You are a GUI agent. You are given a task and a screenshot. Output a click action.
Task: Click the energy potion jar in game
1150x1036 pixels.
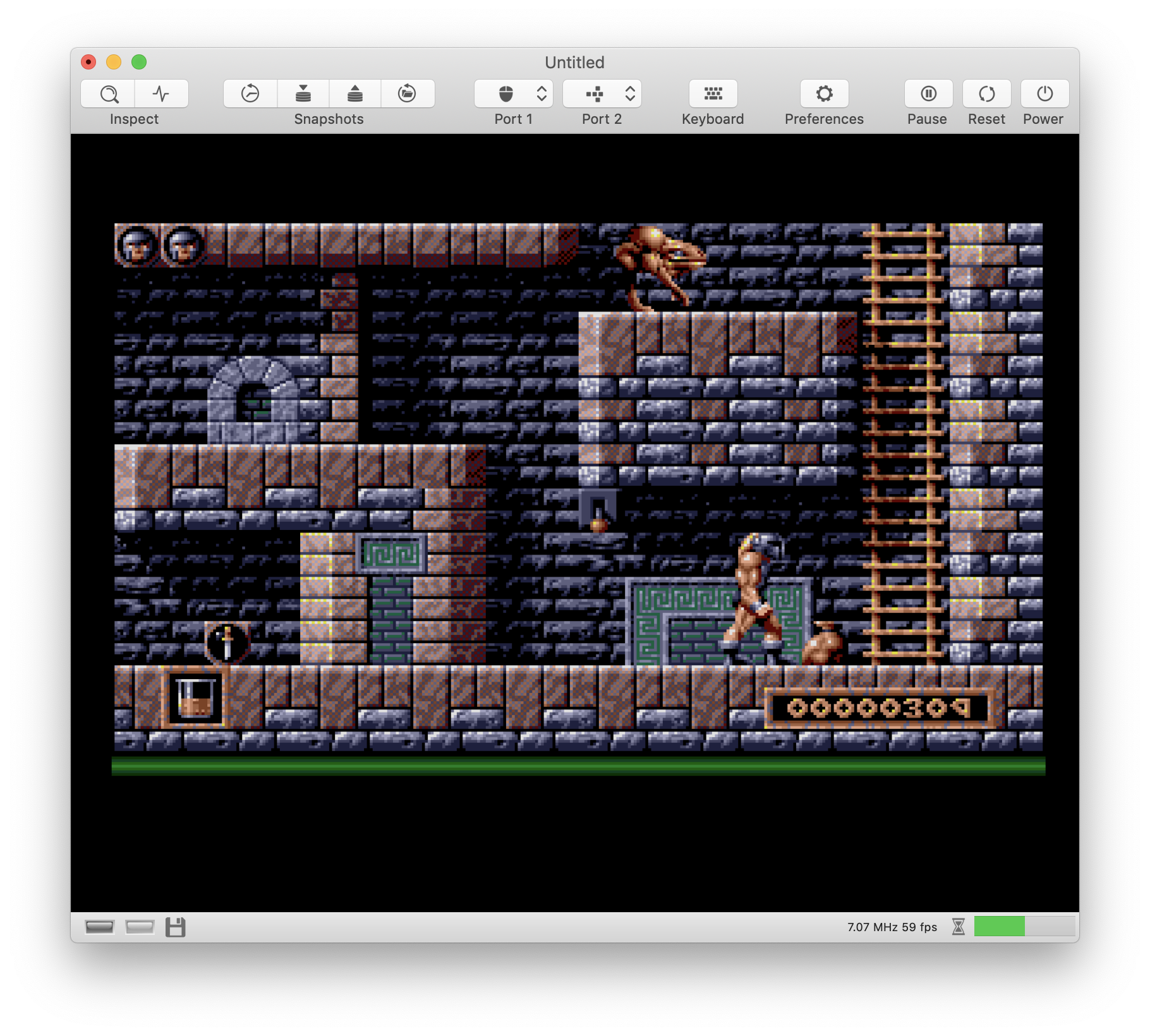(195, 699)
